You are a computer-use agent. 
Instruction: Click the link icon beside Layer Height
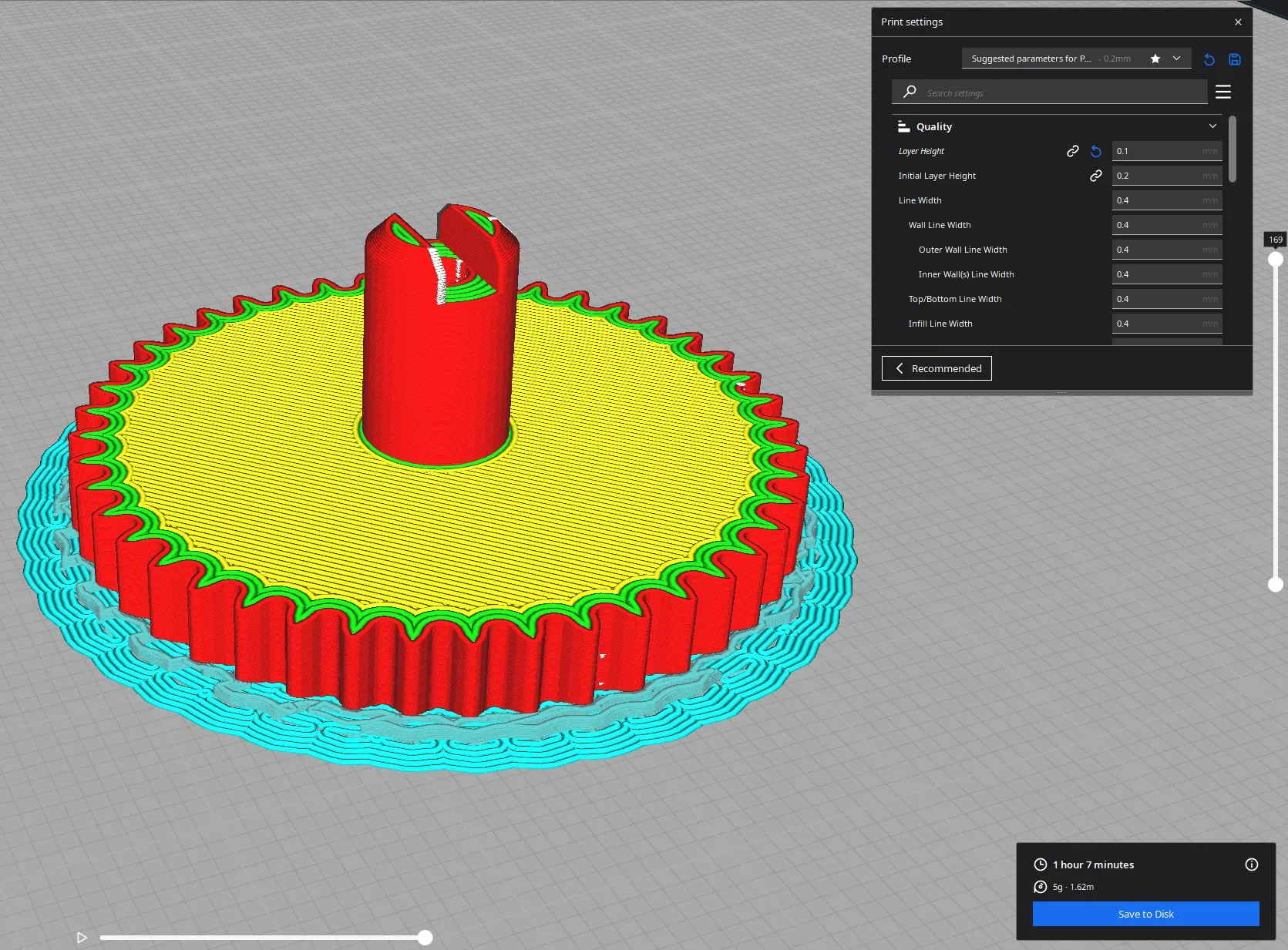click(1072, 151)
